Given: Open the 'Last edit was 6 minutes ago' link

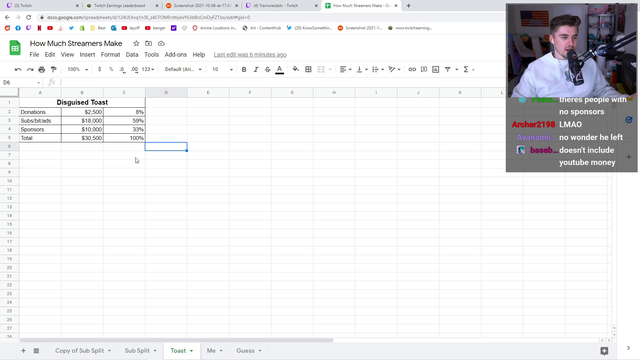Looking at the screenshot, I should pyautogui.click(x=250, y=55).
